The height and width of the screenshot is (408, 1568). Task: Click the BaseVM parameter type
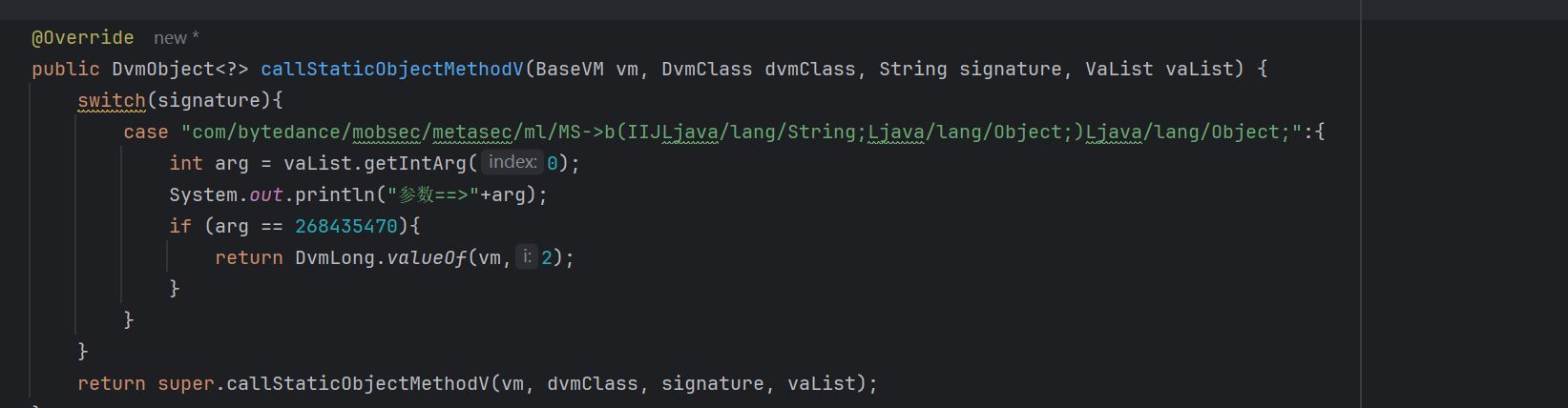point(569,70)
